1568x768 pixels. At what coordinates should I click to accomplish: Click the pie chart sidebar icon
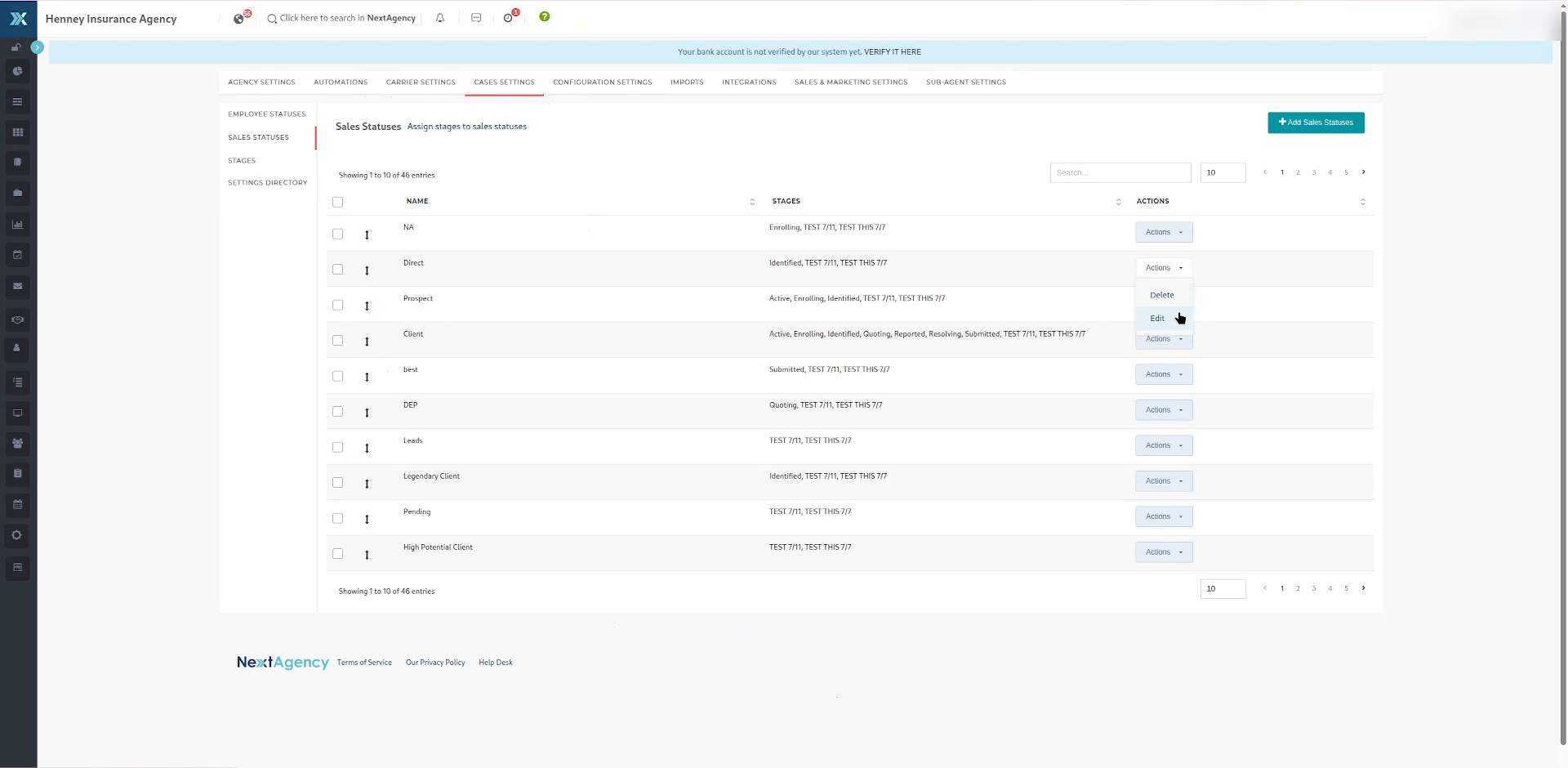(17, 71)
